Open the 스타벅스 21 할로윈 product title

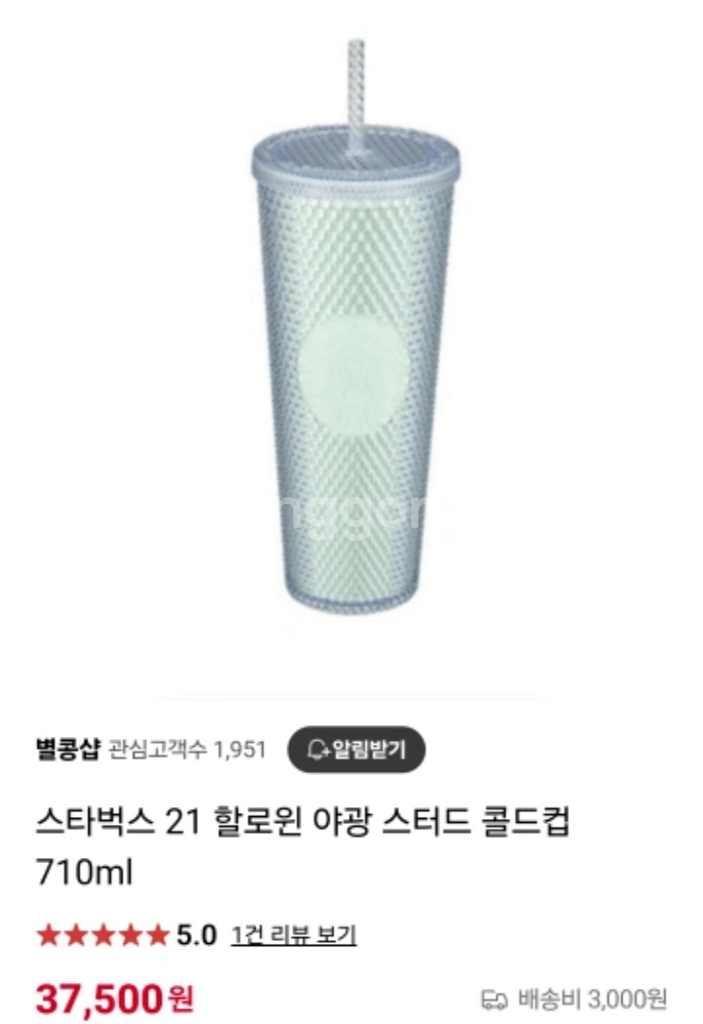(x=303, y=822)
